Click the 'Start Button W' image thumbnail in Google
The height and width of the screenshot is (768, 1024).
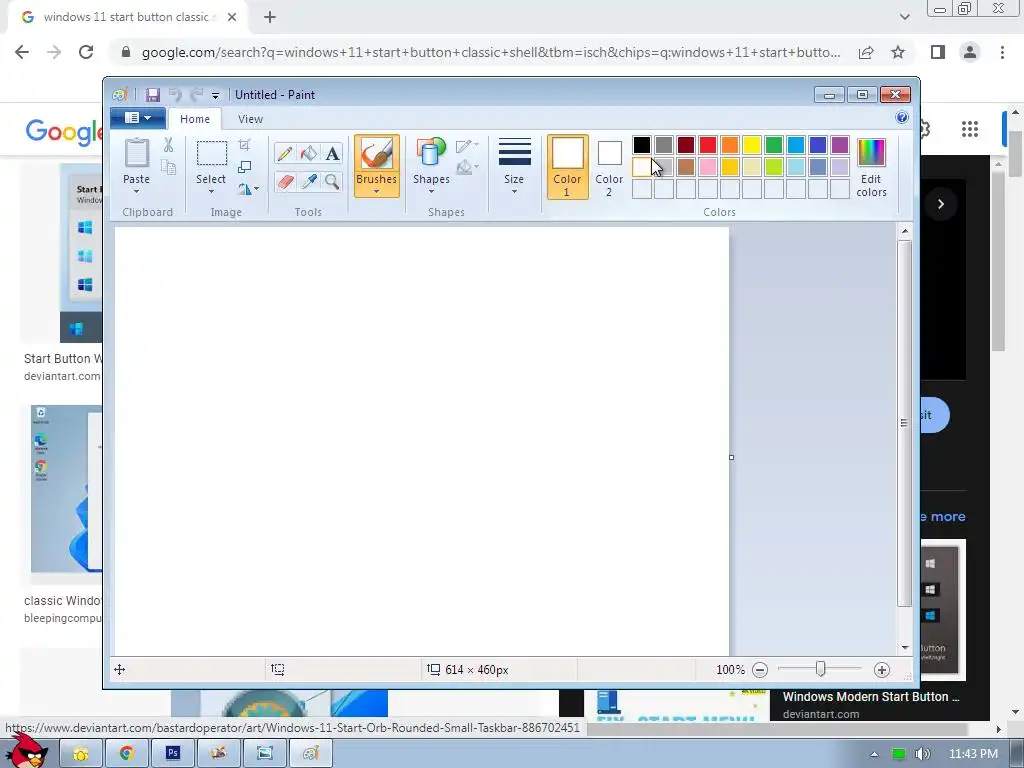pyautogui.click(x=81, y=253)
